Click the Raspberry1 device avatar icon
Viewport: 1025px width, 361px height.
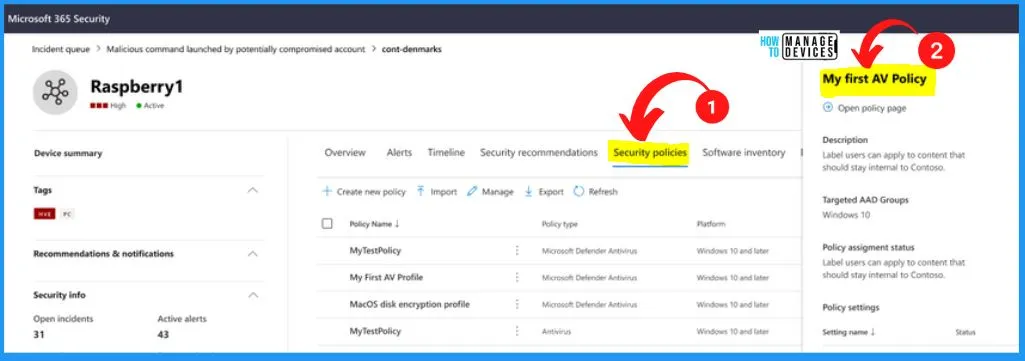click(x=56, y=93)
